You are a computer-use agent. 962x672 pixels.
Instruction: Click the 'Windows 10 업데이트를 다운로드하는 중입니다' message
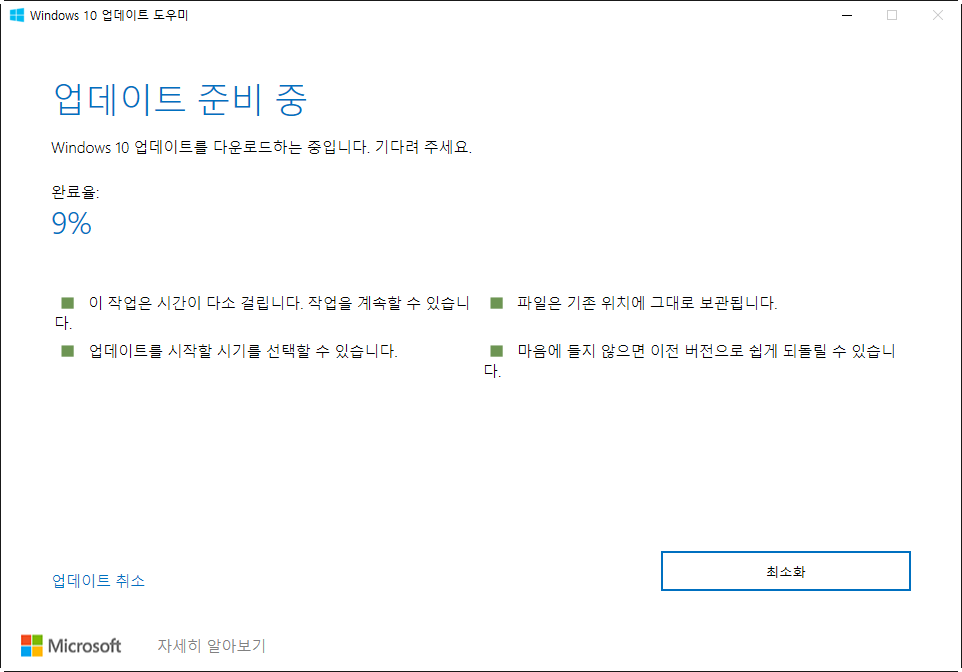[210, 147]
